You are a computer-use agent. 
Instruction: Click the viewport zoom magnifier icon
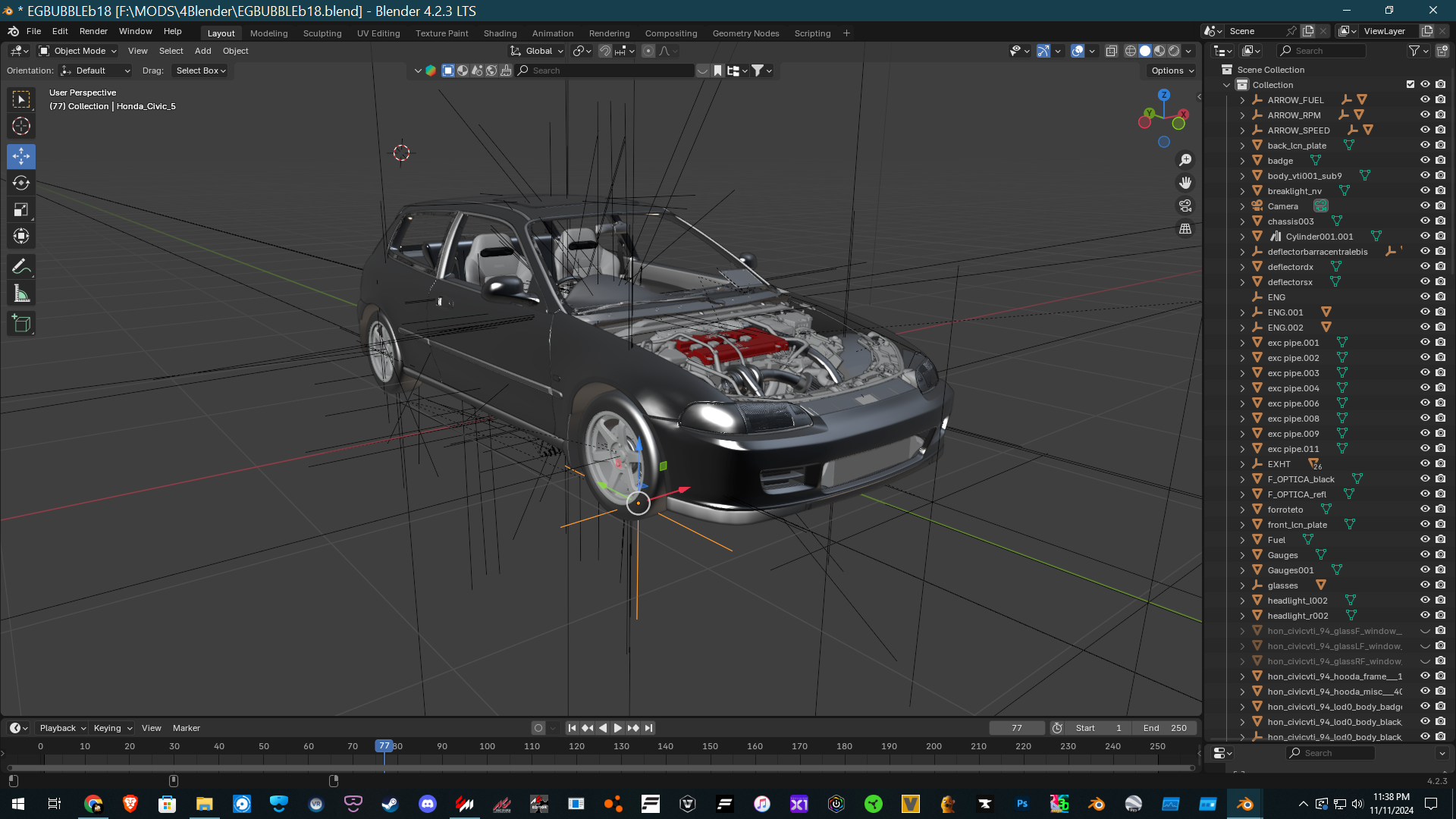[1185, 160]
